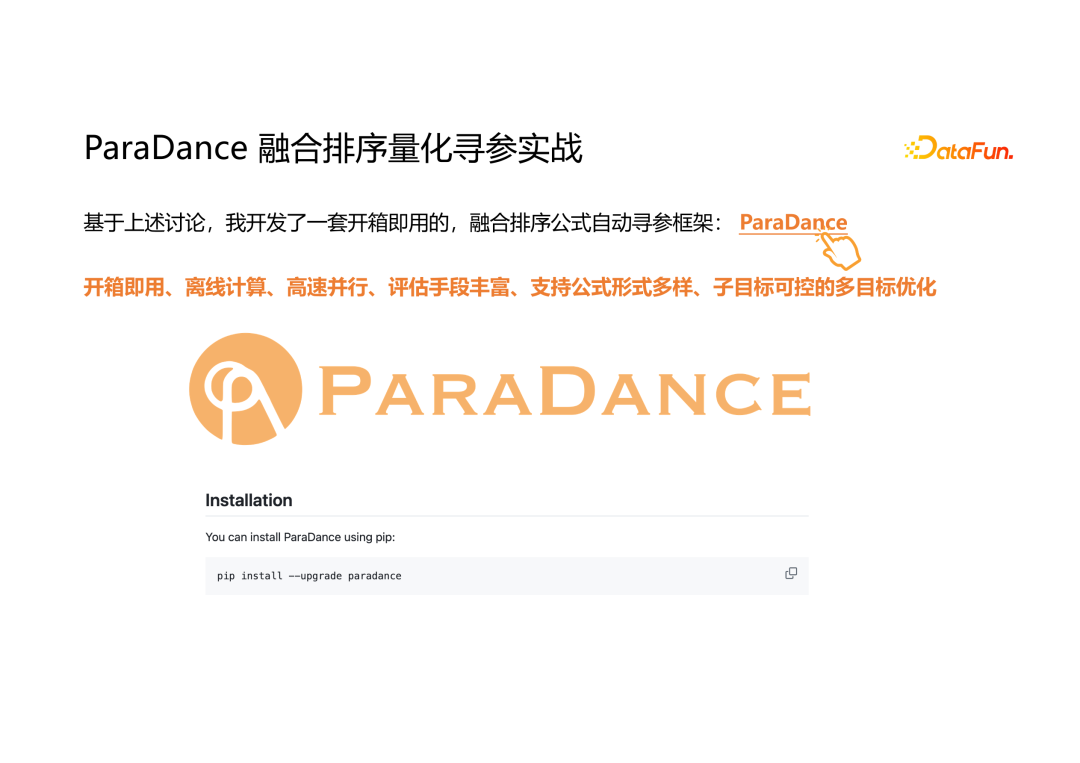The height and width of the screenshot is (763, 1080).
Task: Select the Installation heading
Action: (x=249, y=500)
